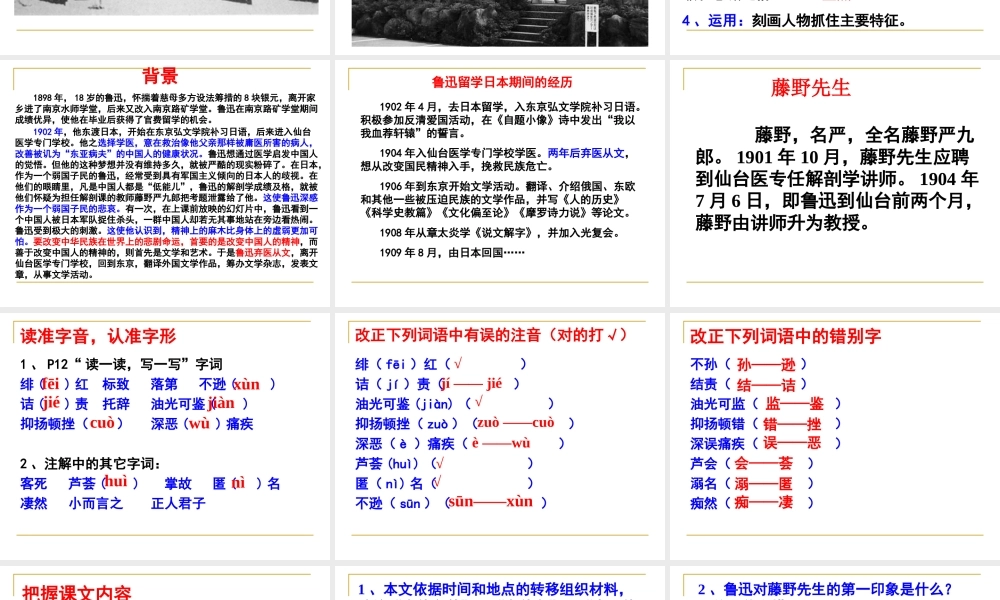1000x600 pixels.
Task: Select the 改正下列词语中的错别字 slide
Action: pyautogui.click(x=835, y=436)
